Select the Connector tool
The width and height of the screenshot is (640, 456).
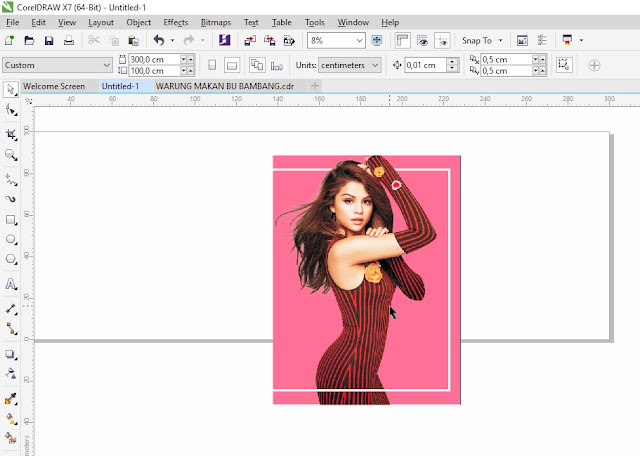11,329
